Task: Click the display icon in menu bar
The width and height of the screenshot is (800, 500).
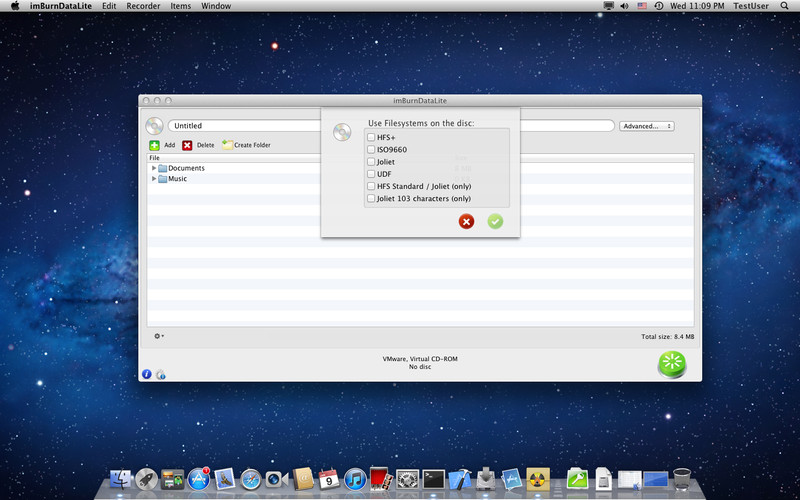Action: point(609,6)
